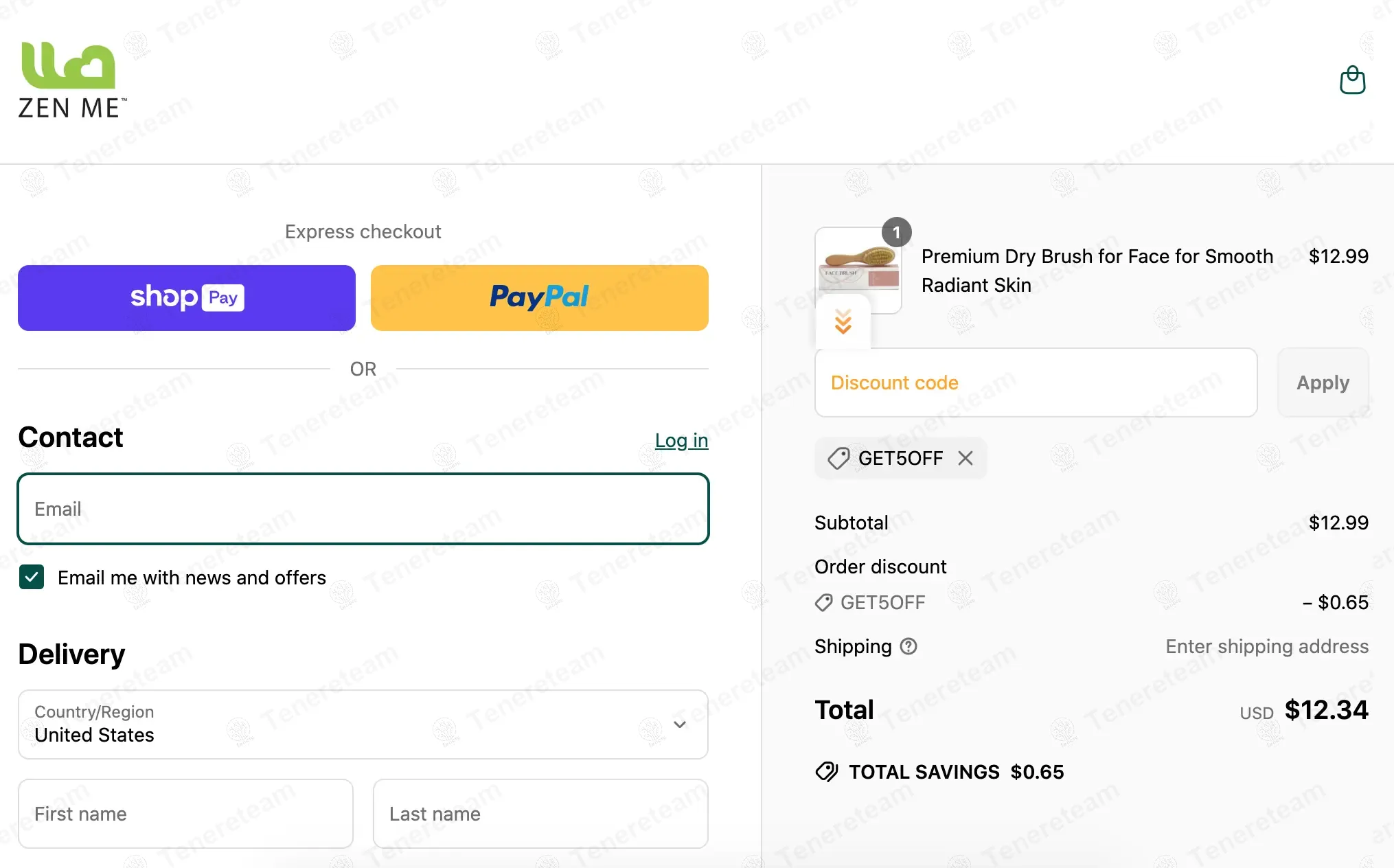
Task: Open the shopping bag cart icon
Action: point(1352,80)
